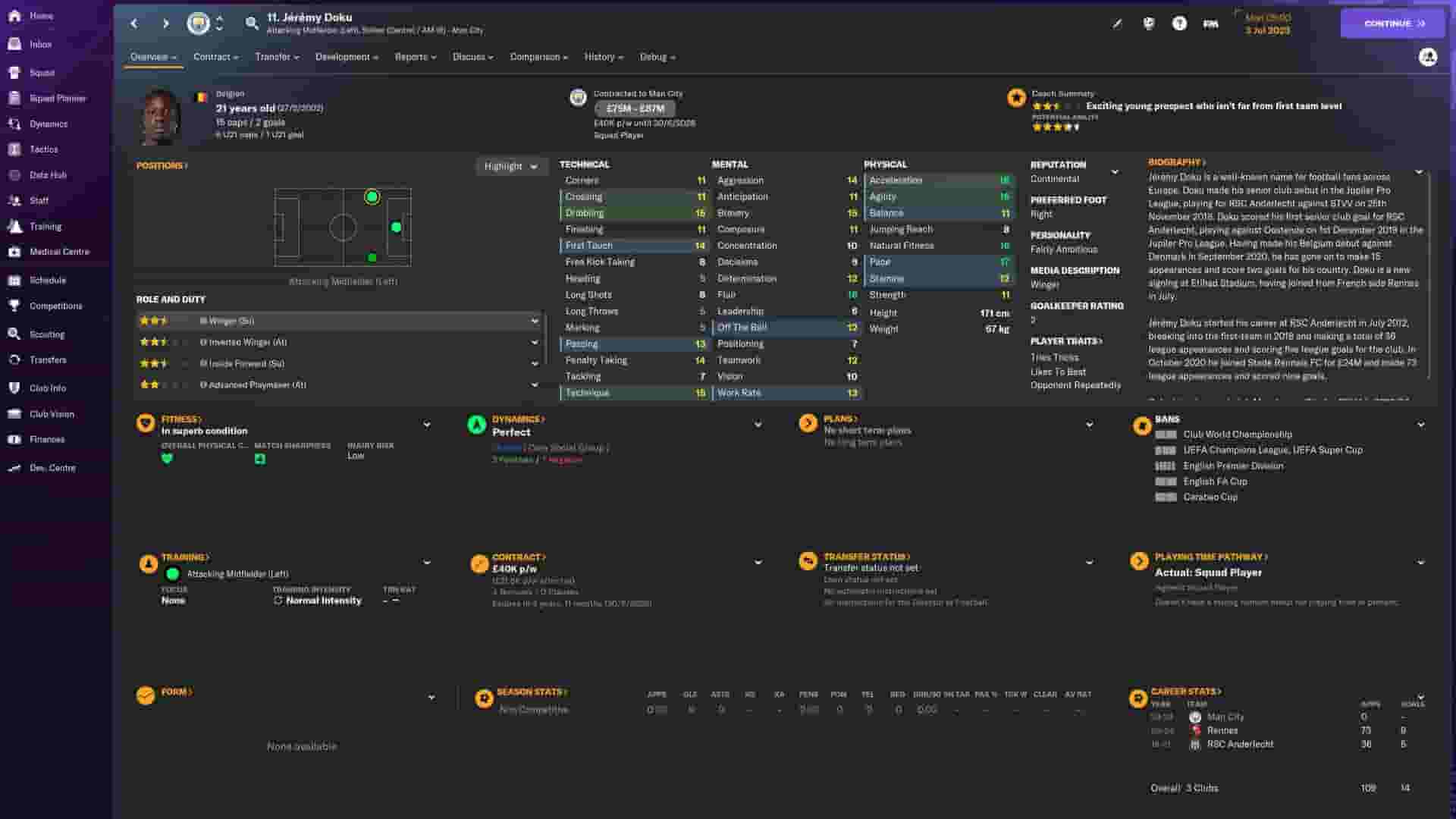Click the editor pencil icon in the top bar
Image resolution: width=1456 pixels, height=819 pixels.
[1116, 24]
